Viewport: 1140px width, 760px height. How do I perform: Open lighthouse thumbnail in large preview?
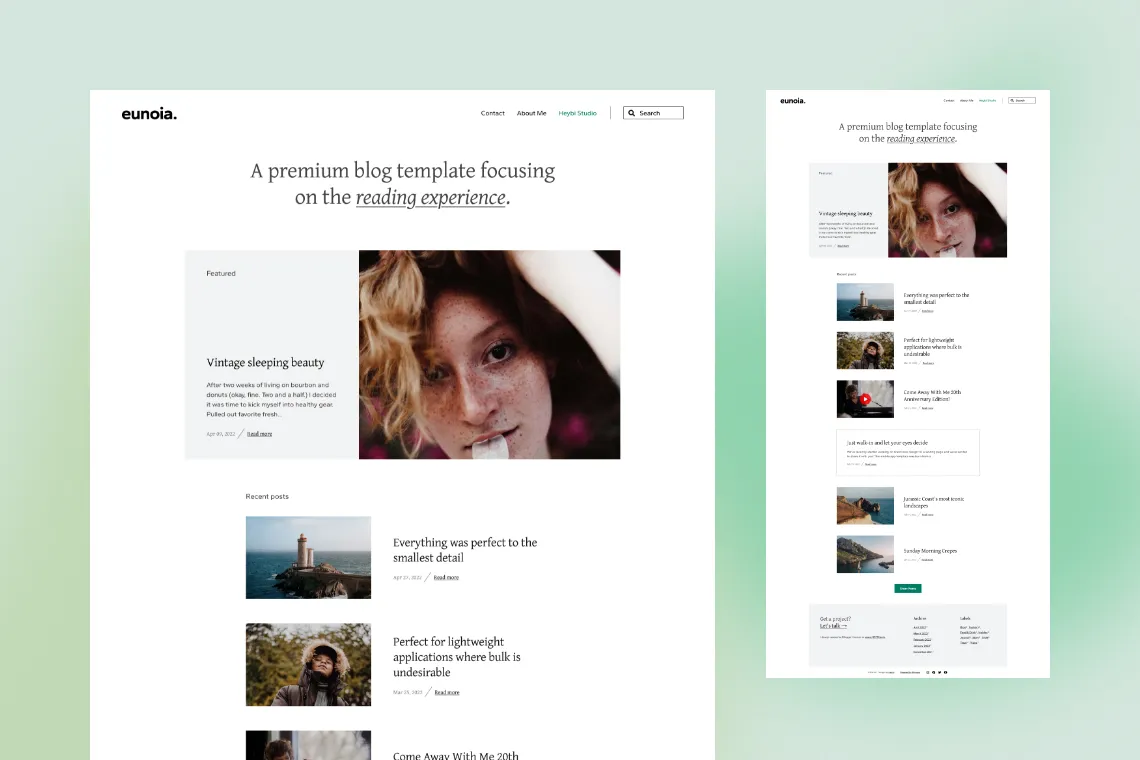[308, 557]
